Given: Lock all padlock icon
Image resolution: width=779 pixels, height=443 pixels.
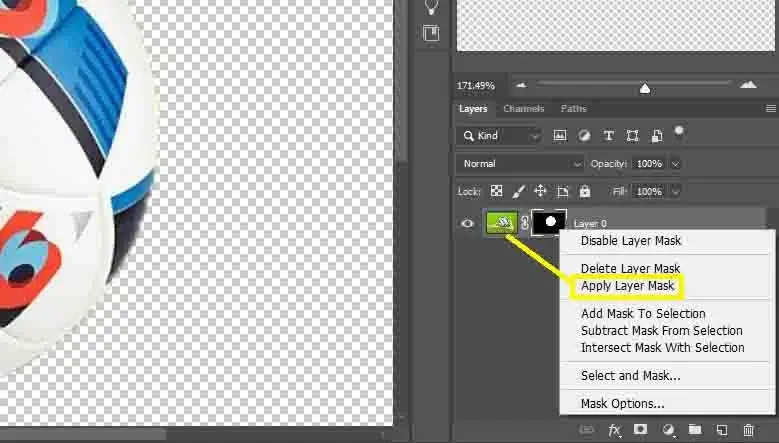Looking at the screenshot, I should 585,191.
